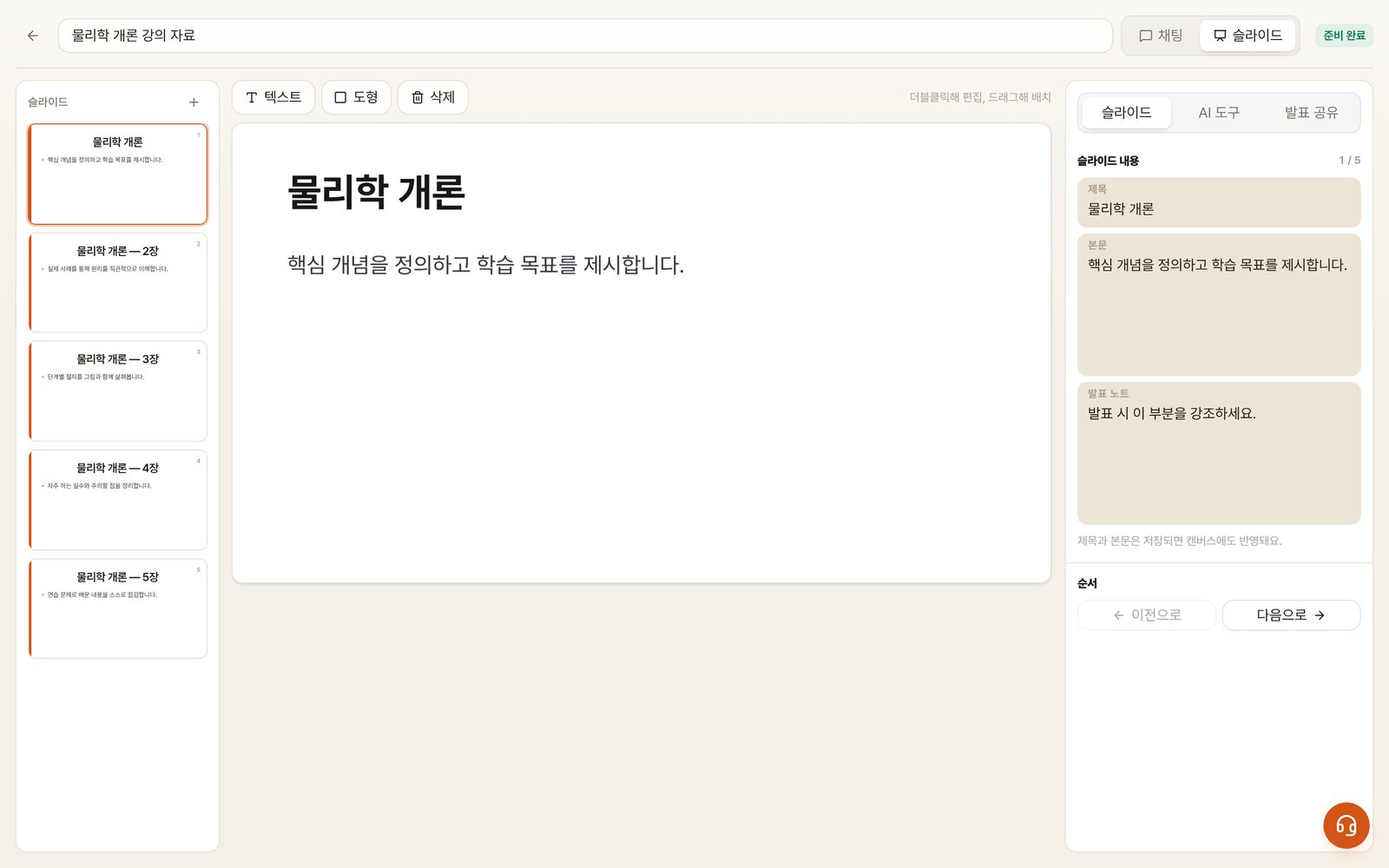Open the support headset chat button
This screenshot has width=1389, height=868.
[1346, 825]
